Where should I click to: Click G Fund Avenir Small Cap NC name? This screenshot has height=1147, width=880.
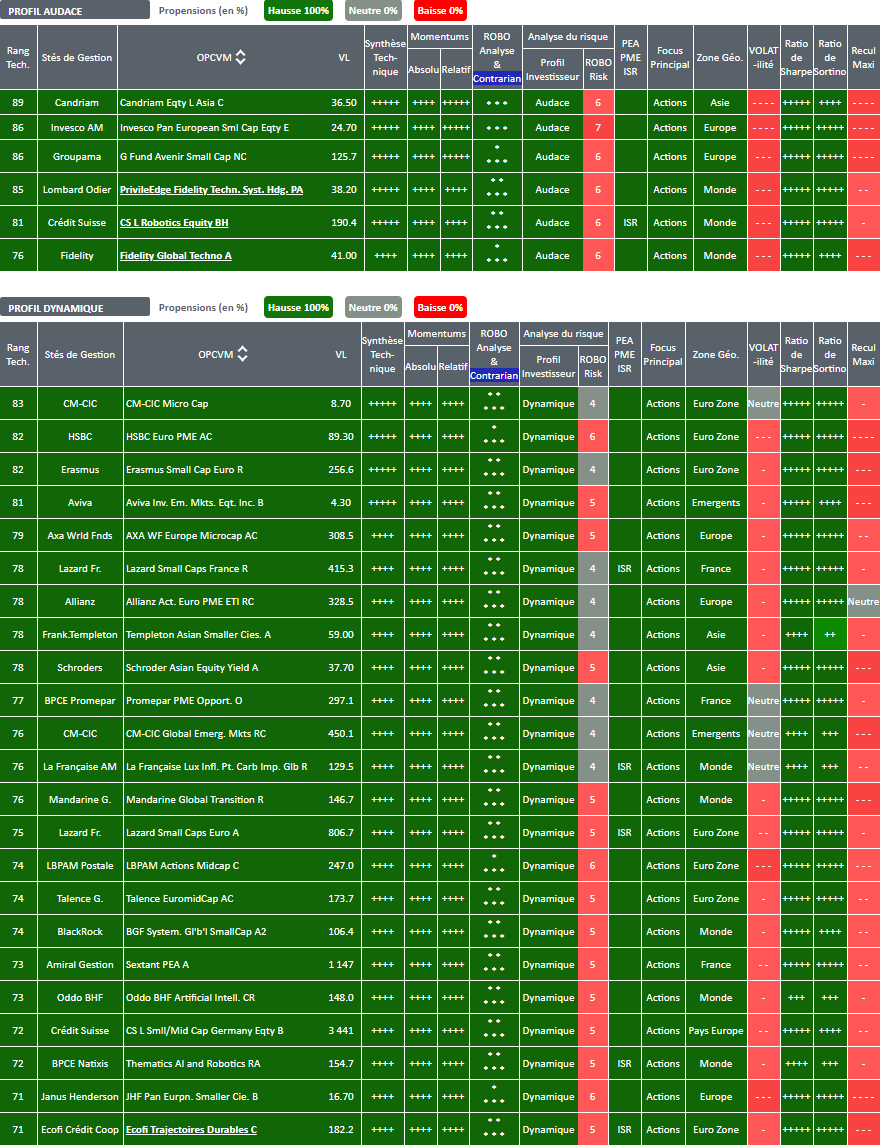tap(184, 157)
